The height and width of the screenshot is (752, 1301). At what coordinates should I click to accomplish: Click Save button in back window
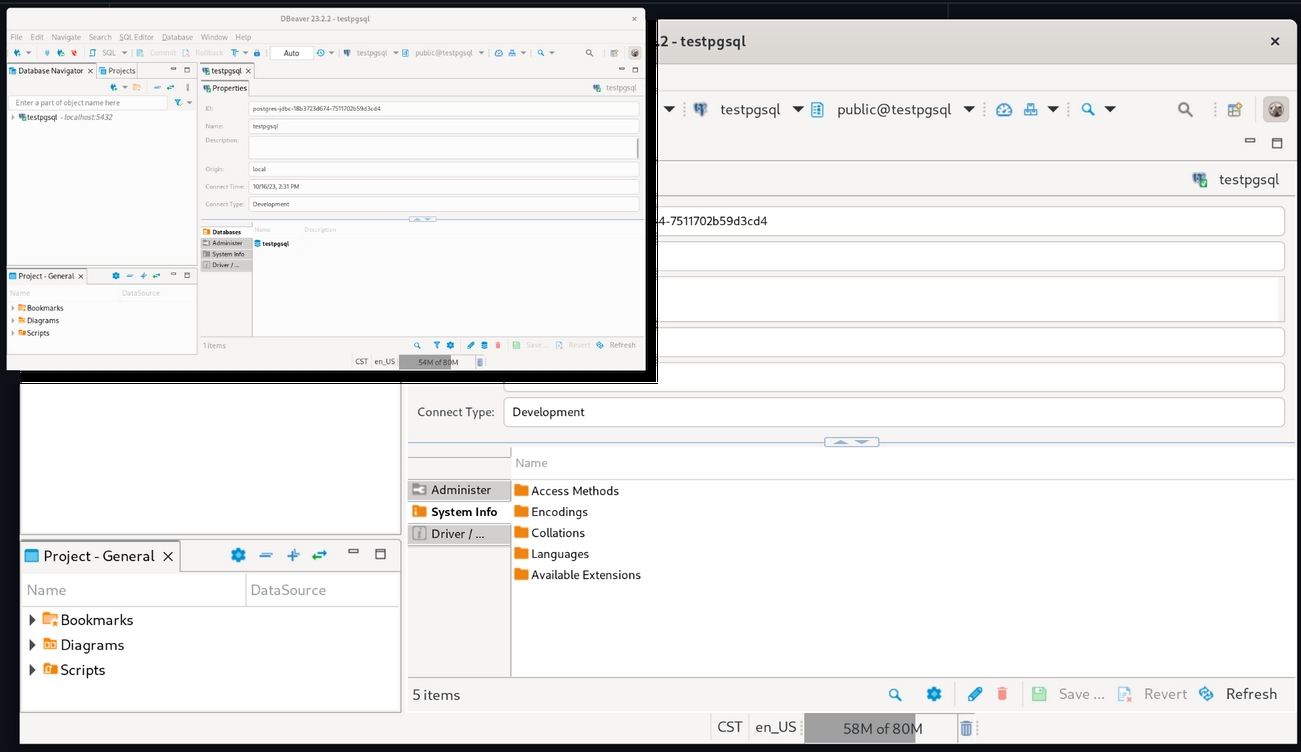coord(1068,694)
